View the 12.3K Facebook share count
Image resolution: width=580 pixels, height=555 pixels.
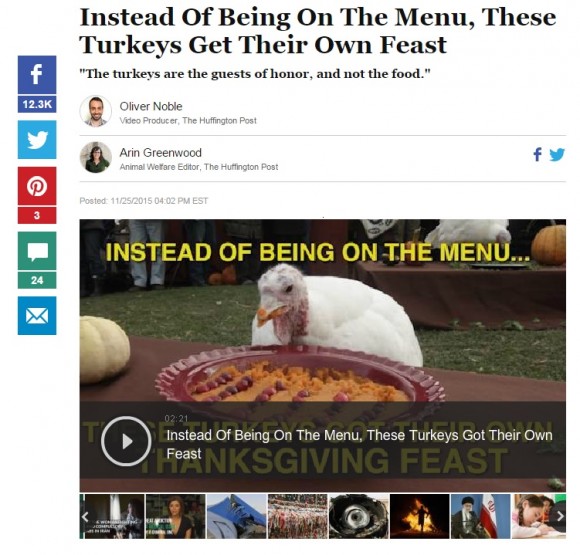tap(37, 104)
